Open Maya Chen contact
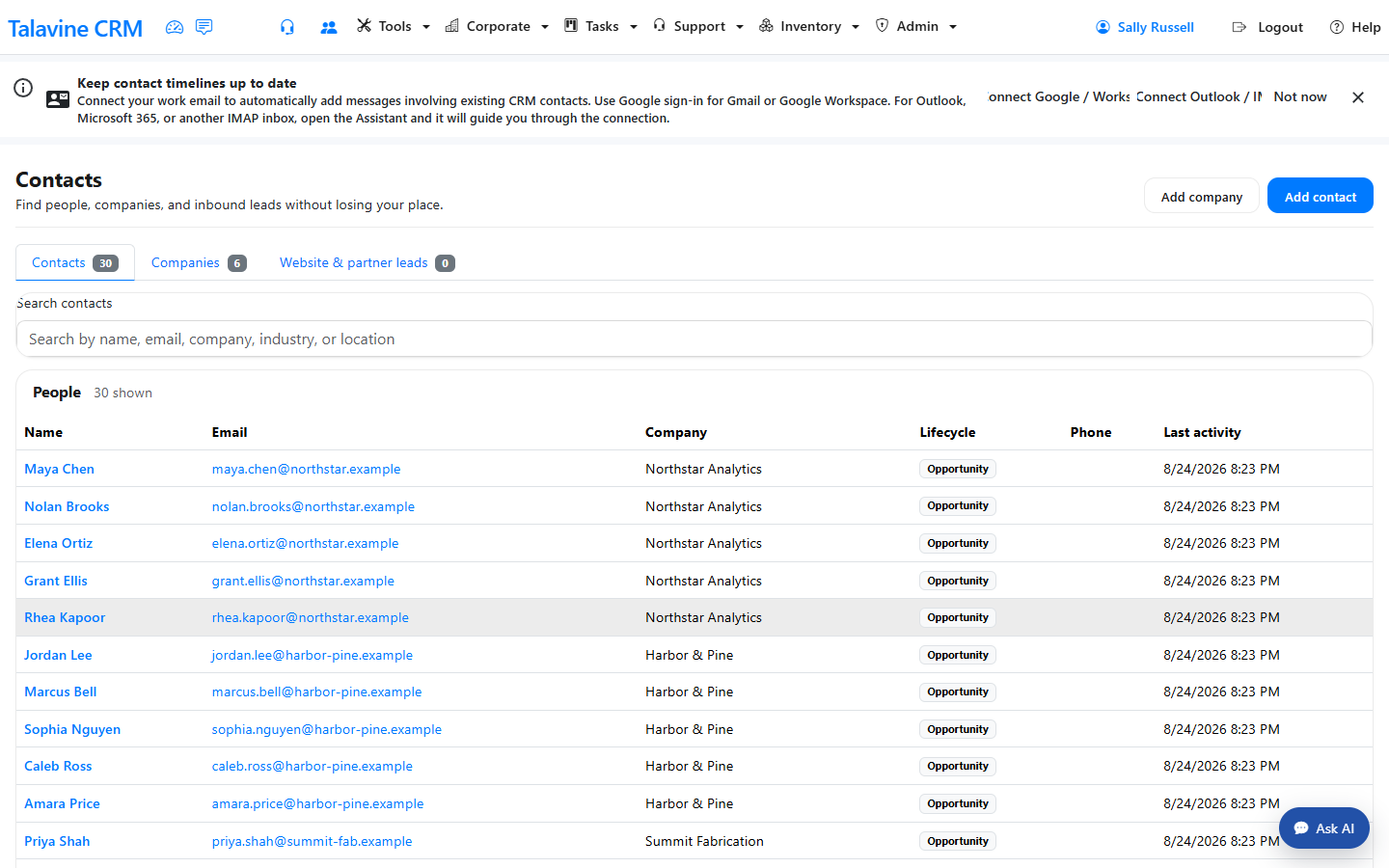The width and height of the screenshot is (1389, 868). coord(59,469)
